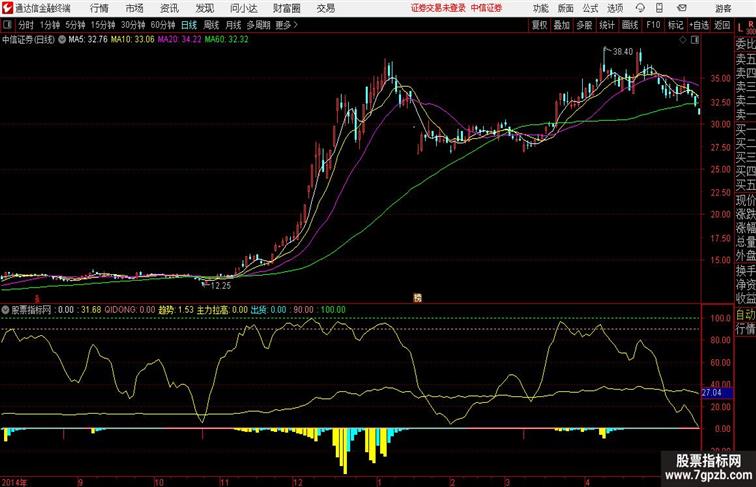
Task: Click the 游客 guest account label
Action: (723, 9)
